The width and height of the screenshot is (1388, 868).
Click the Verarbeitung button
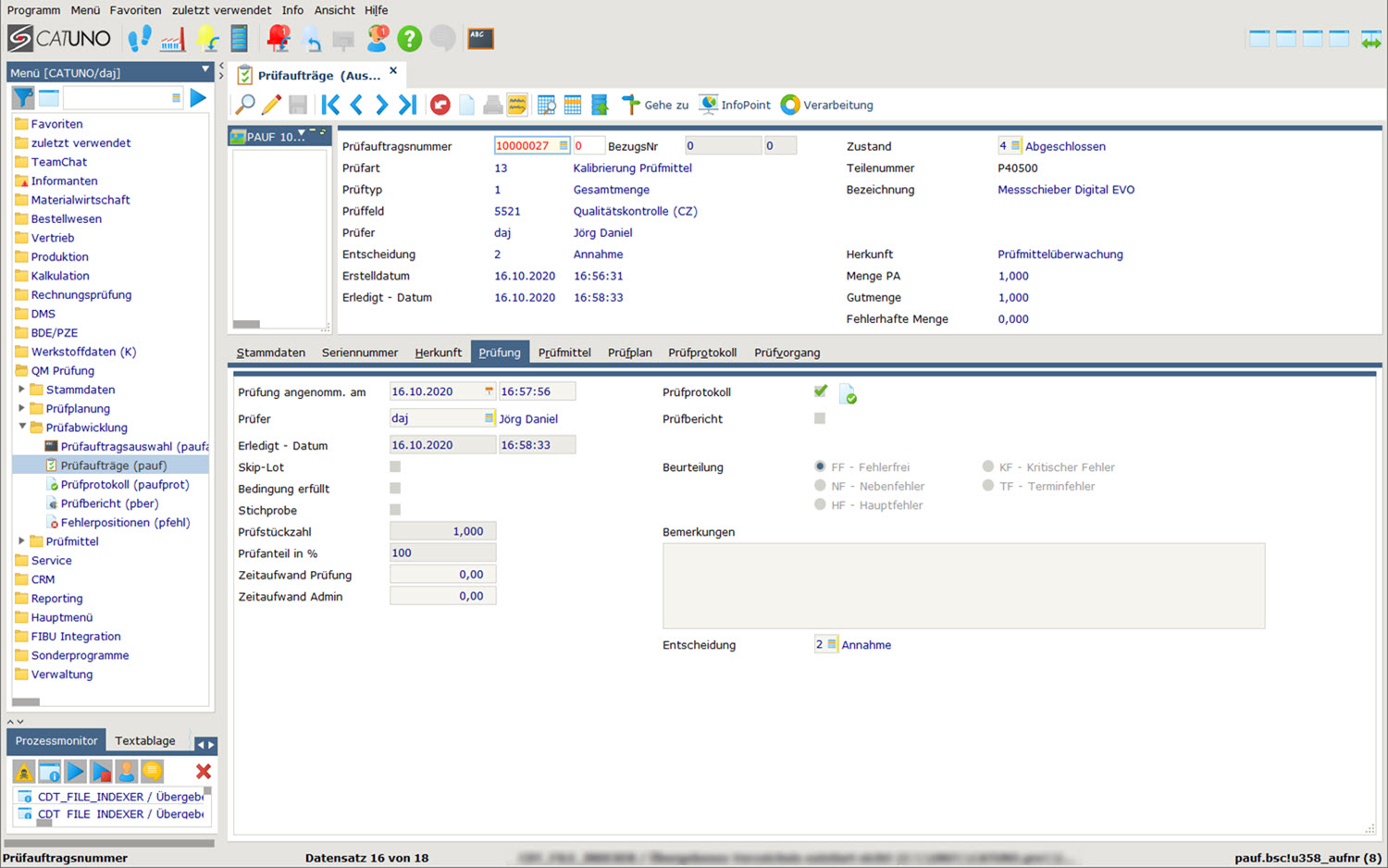pos(827,105)
